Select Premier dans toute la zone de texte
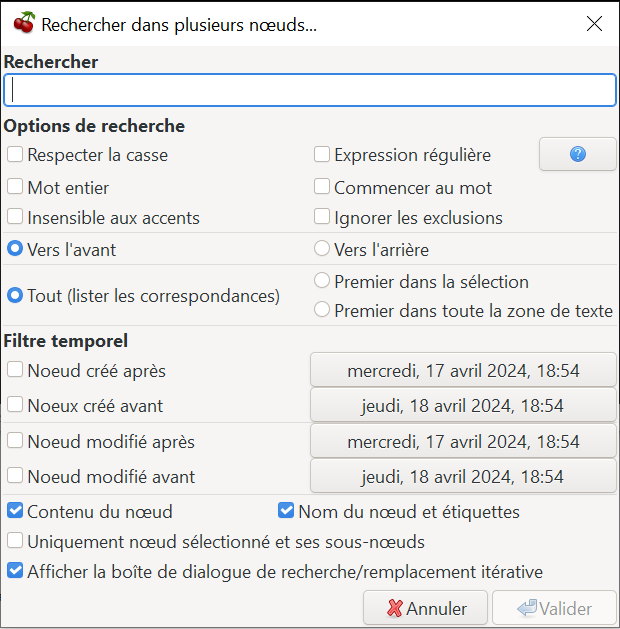The height and width of the screenshot is (629, 620). pyautogui.click(x=322, y=310)
